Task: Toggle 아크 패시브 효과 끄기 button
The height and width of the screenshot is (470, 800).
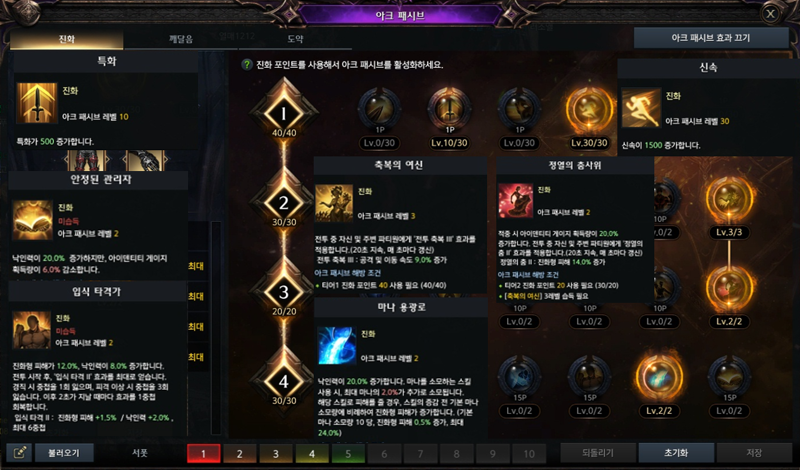Action: [x=711, y=38]
